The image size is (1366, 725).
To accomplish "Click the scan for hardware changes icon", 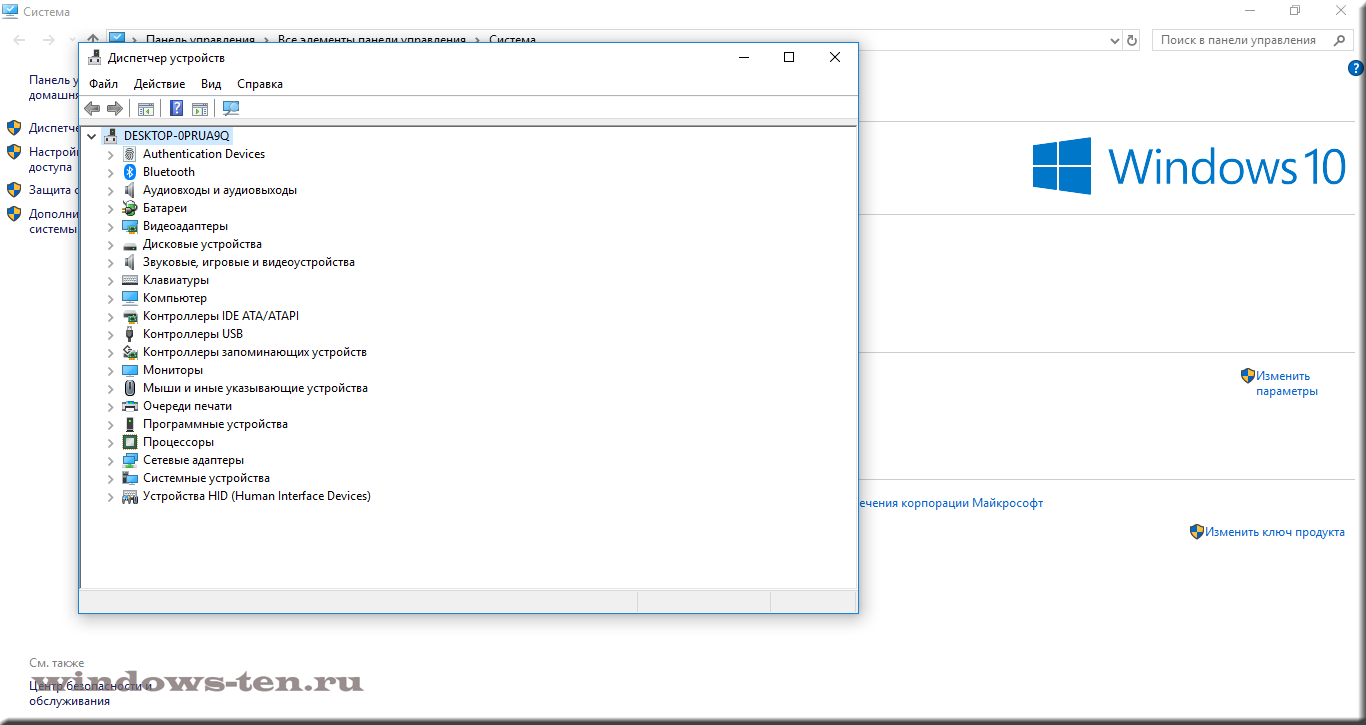I will 231,108.
